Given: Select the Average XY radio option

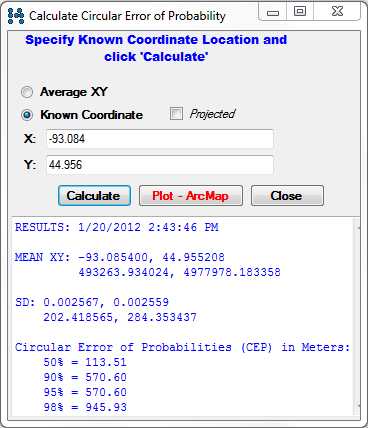Looking at the screenshot, I should tap(27, 92).
